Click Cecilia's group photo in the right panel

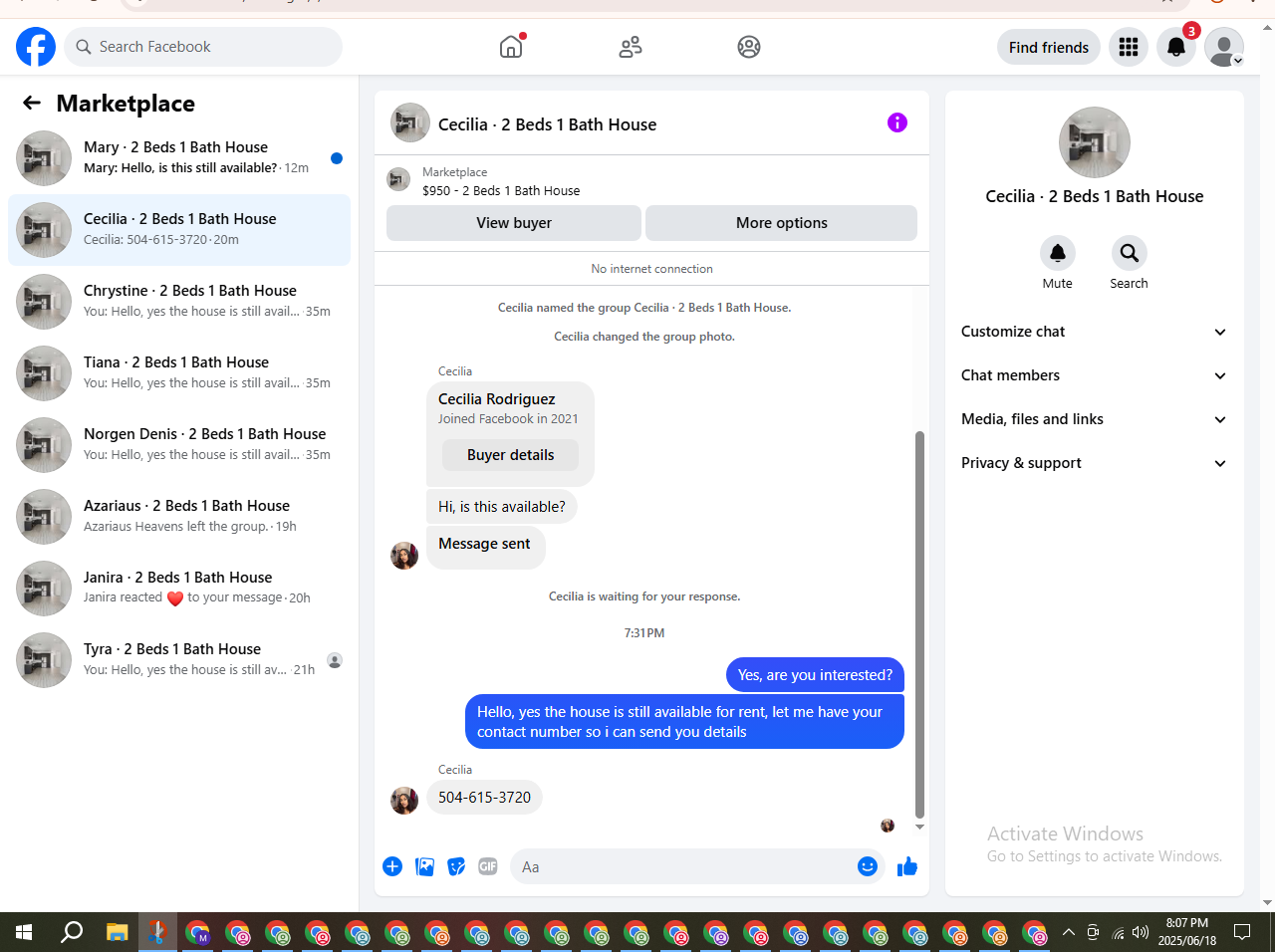pyautogui.click(x=1095, y=142)
